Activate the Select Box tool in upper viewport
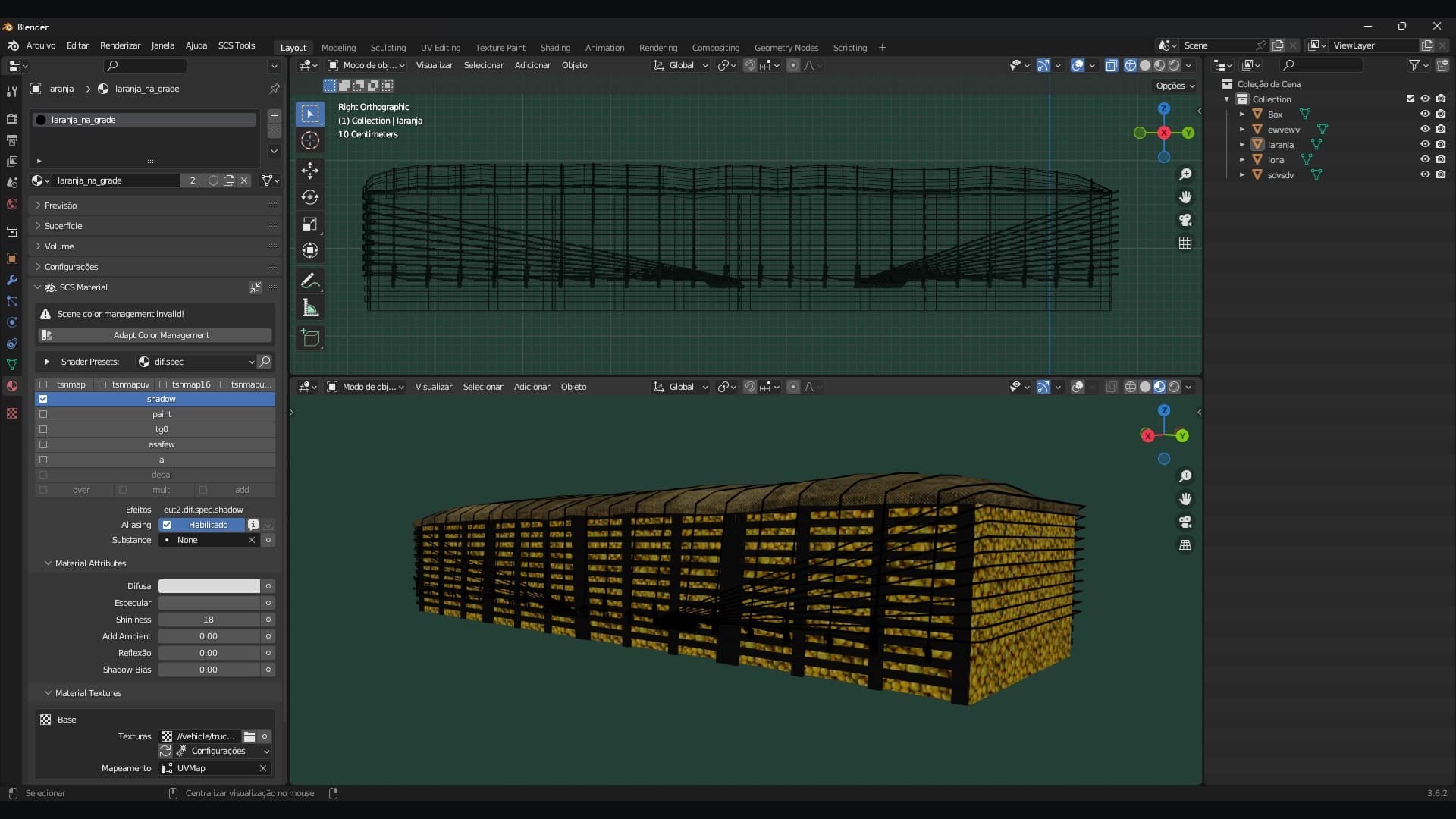This screenshot has width=1456, height=819. pyautogui.click(x=310, y=114)
